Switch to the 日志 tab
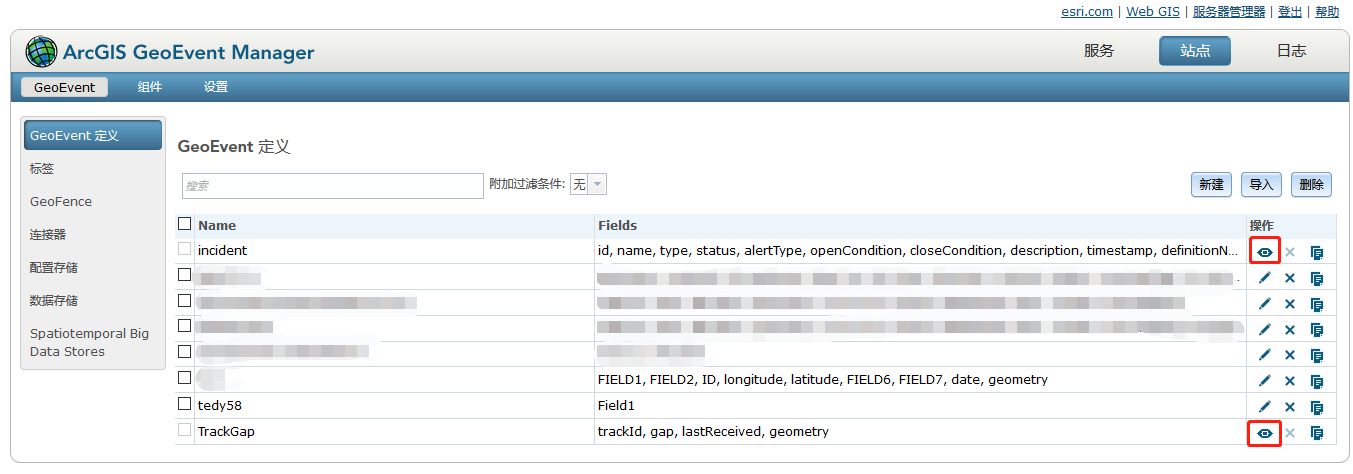The width and height of the screenshot is (1353, 474). pyautogui.click(x=1291, y=51)
